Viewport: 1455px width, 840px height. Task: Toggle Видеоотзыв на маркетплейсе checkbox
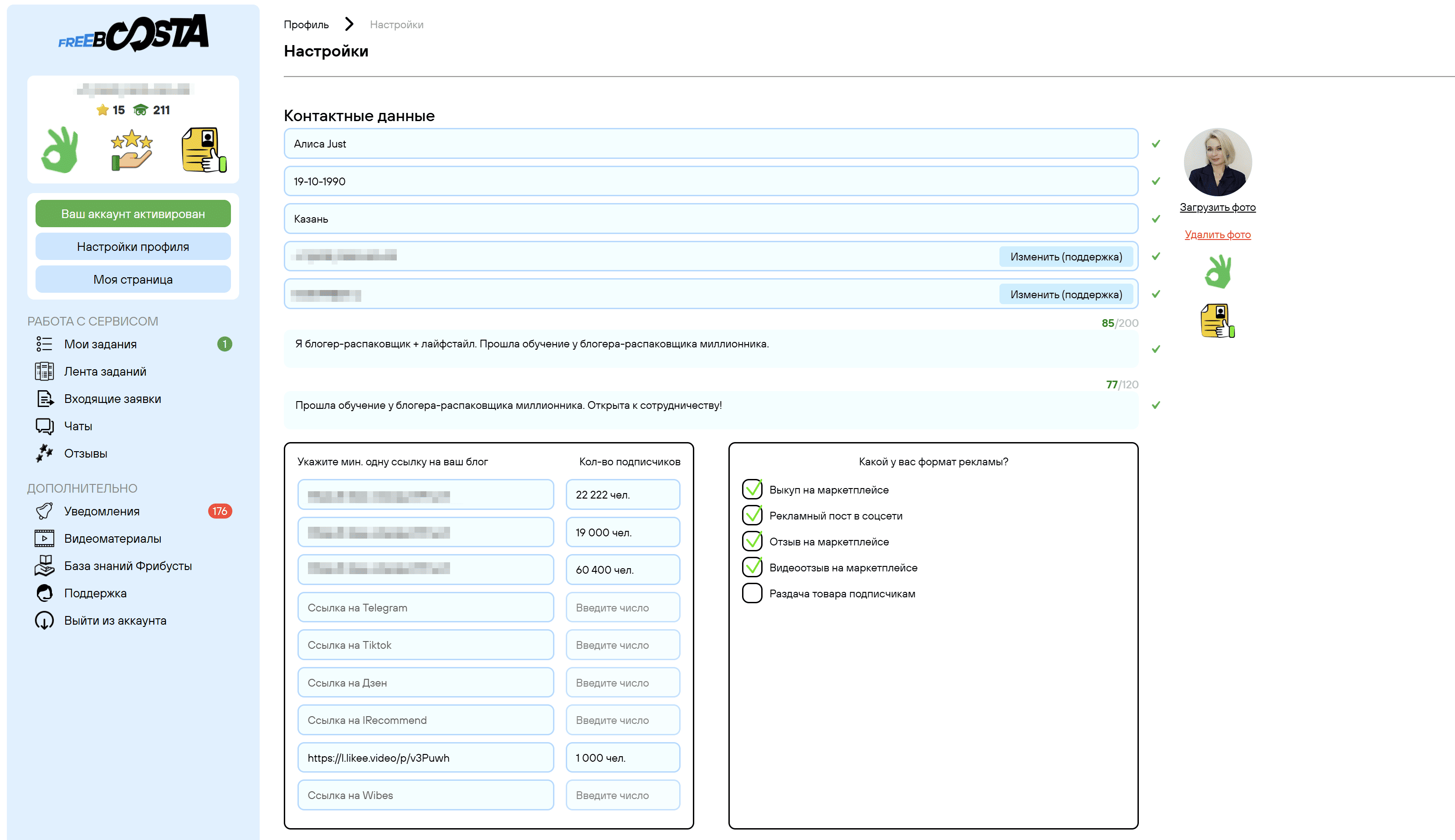(752, 568)
